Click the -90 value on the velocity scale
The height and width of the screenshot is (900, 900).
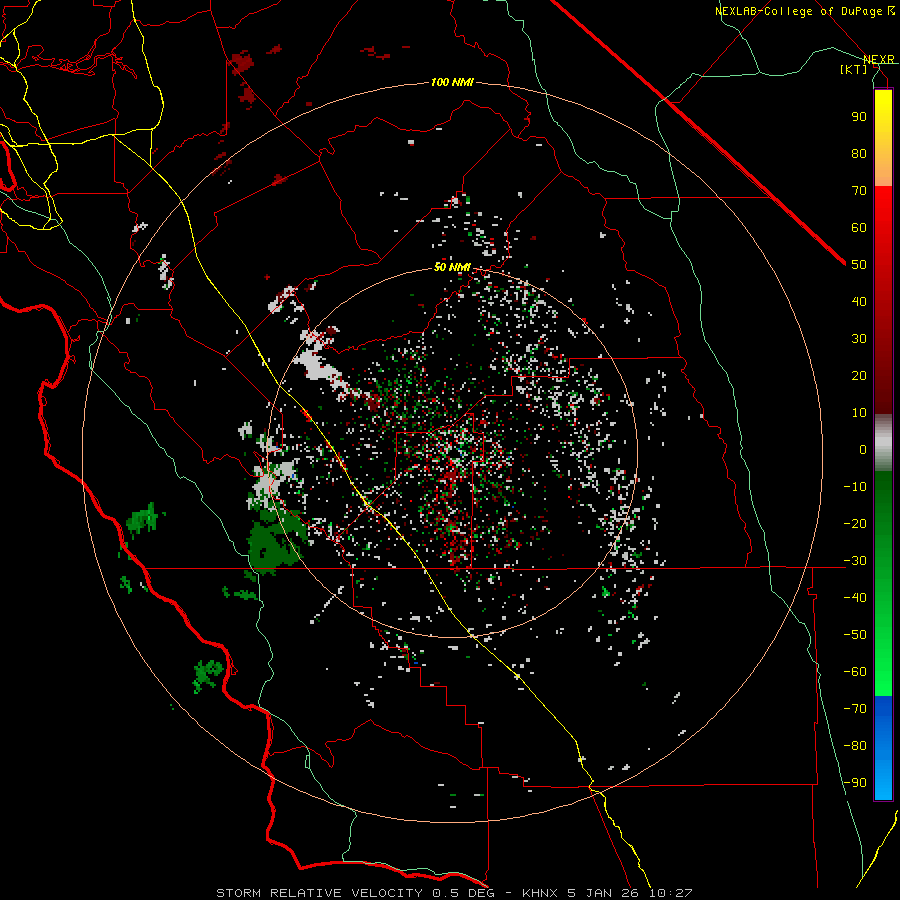click(x=855, y=782)
